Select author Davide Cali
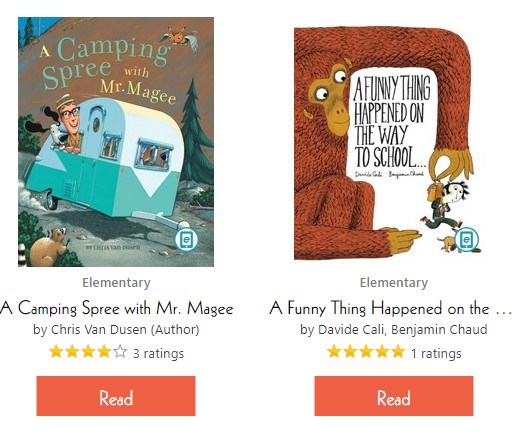This screenshot has width=520, height=437. pyautogui.click(x=351, y=330)
